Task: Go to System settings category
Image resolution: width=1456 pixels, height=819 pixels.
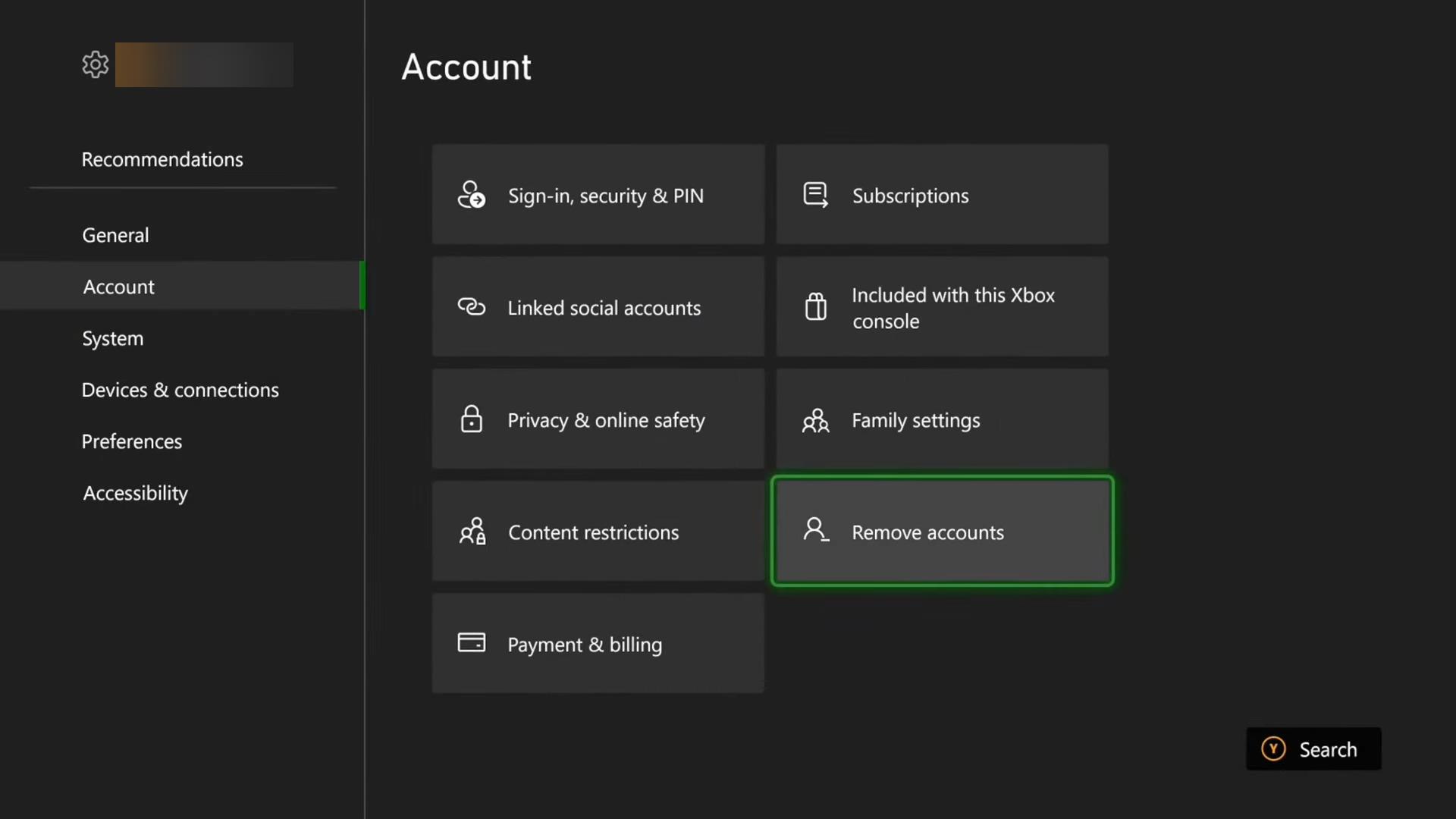Action: pyautogui.click(x=112, y=338)
